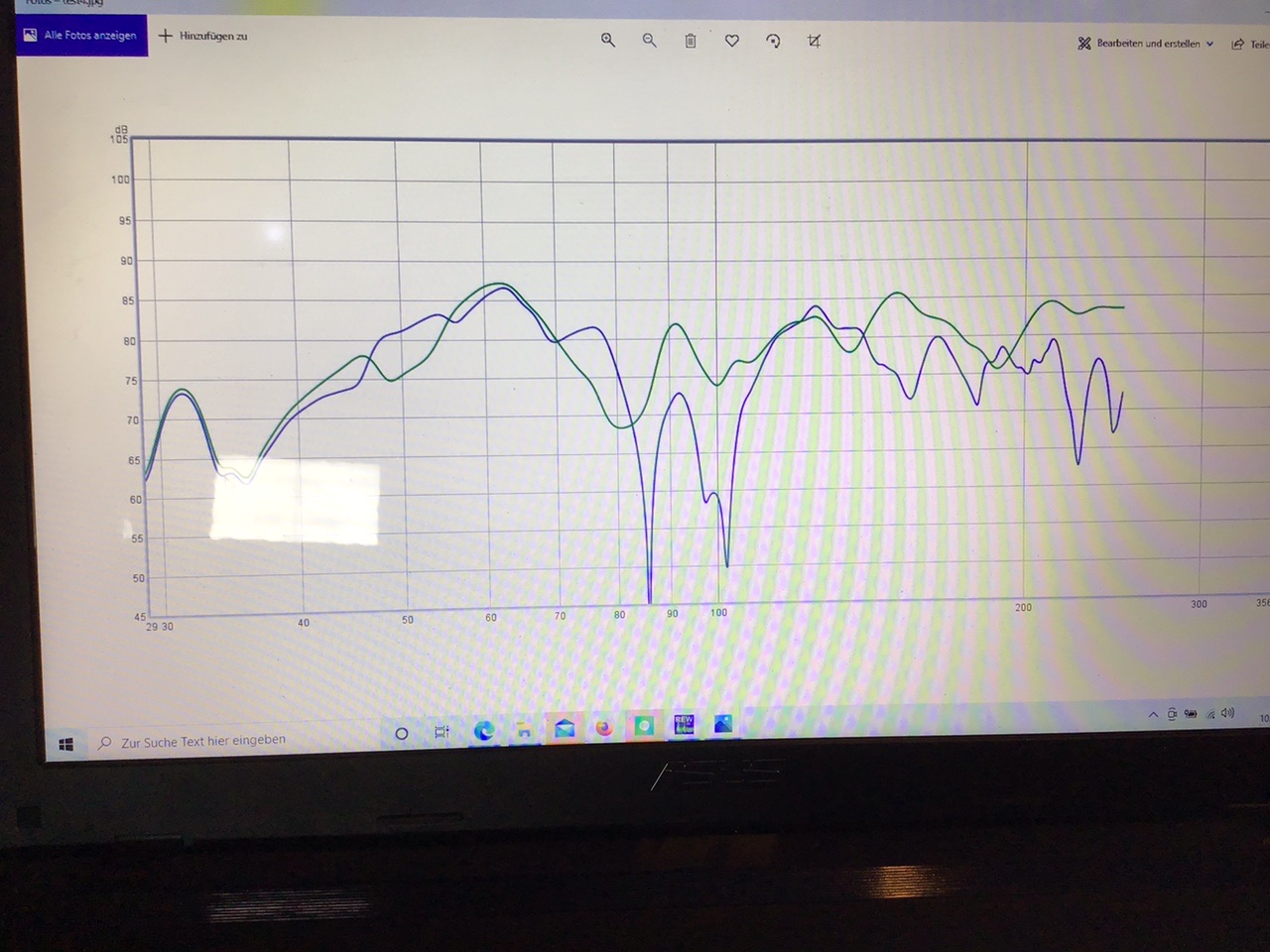Click Alle Fotos anzeigen button
Screen dimensions: 1270x952
[x=81, y=36]
